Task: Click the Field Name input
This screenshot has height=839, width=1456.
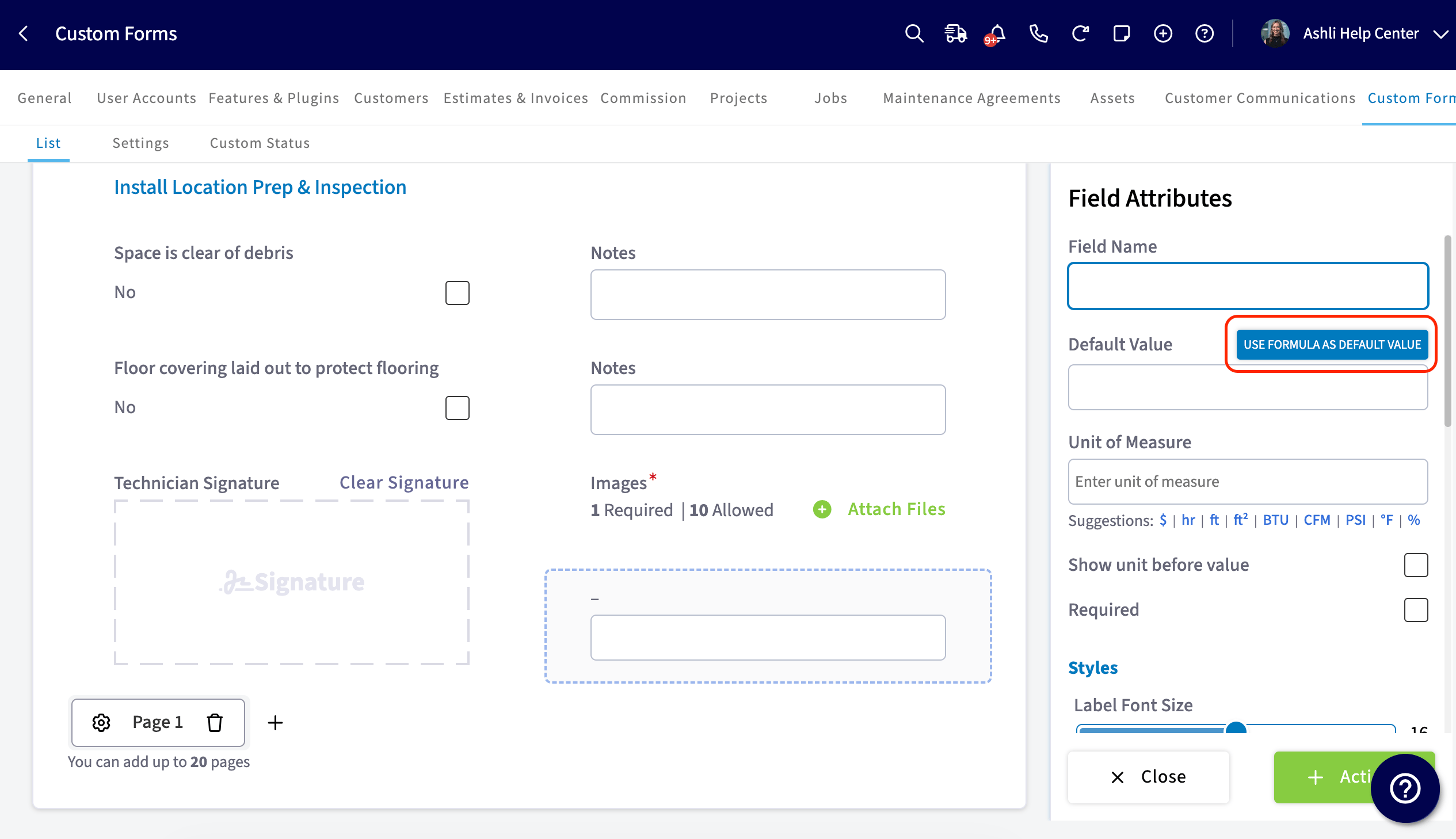Action: 1248,286
